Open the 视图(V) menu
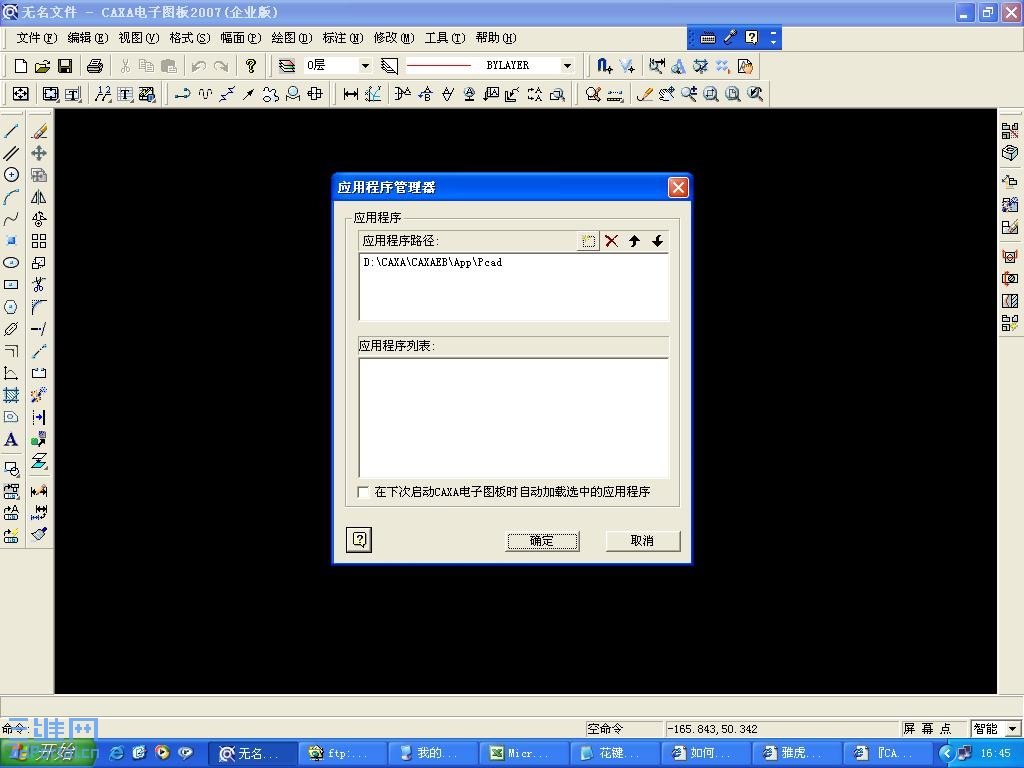The height and width of the screenshot is (768, 1024). [x=138, y=38]
